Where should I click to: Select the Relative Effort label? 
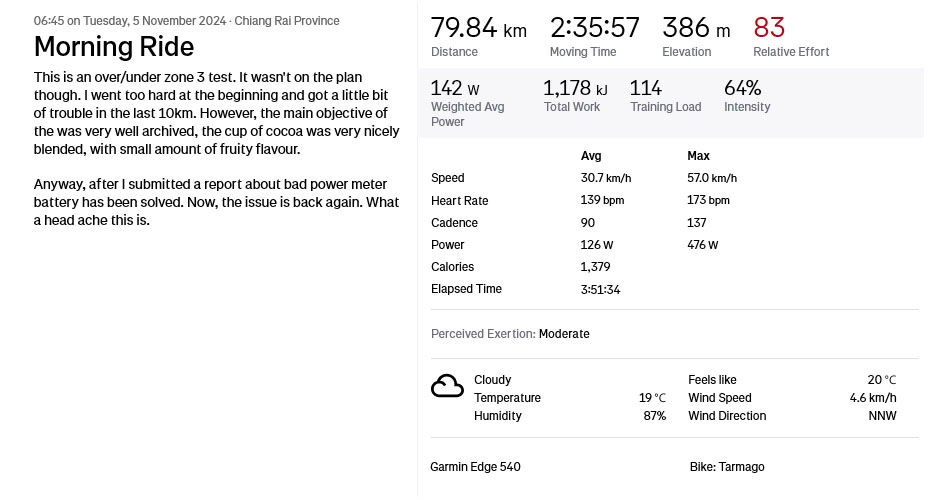coord(791,52)
